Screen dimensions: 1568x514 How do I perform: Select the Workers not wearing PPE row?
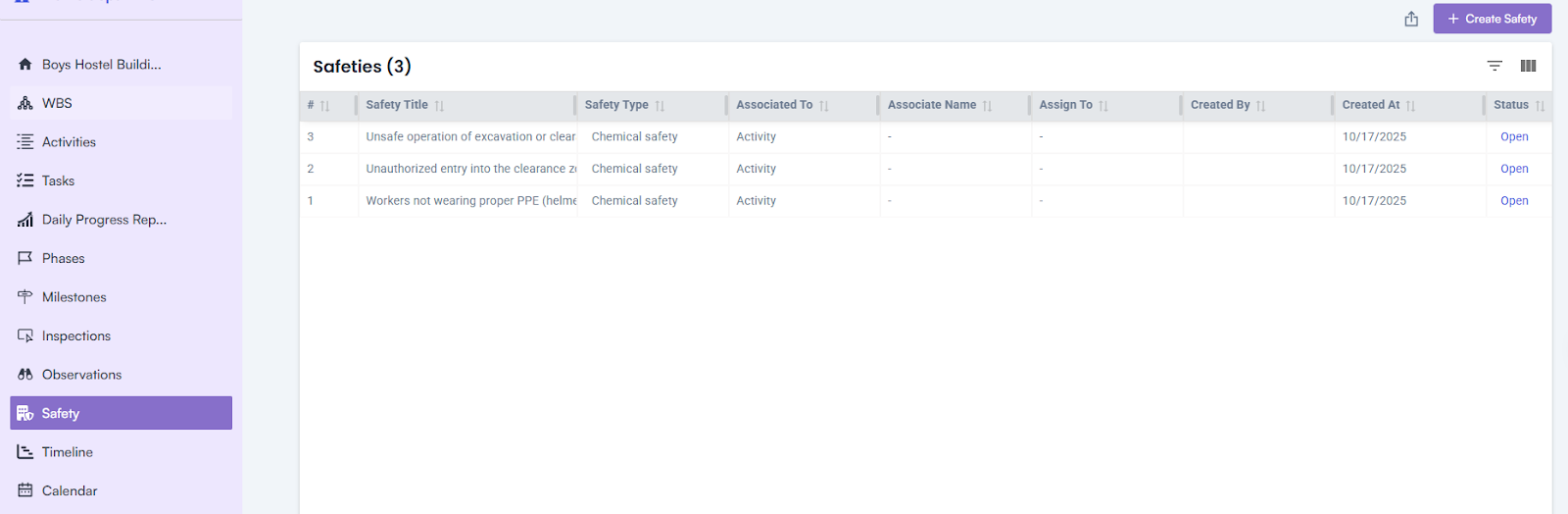click(470, 201)
